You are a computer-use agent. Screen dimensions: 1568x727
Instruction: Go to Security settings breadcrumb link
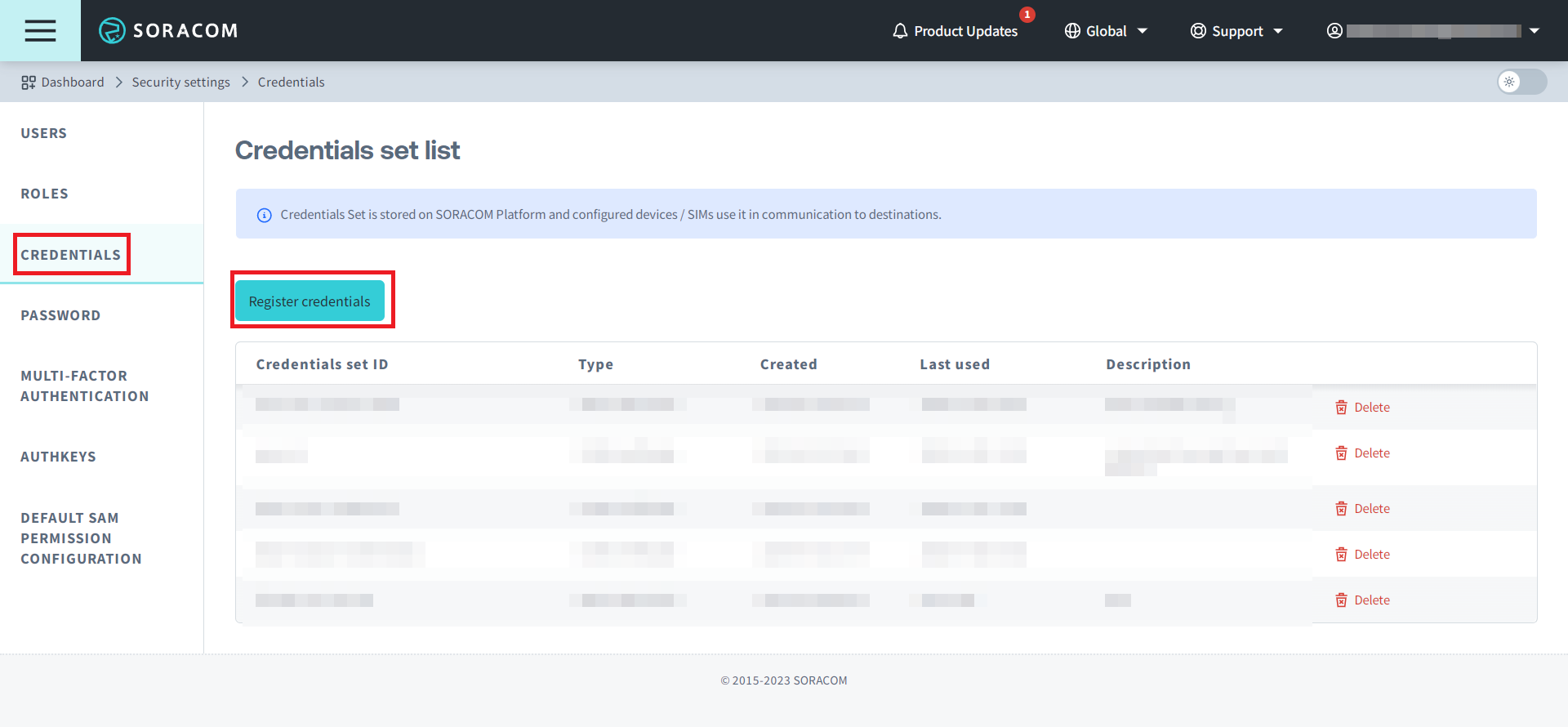click(x=180, y=83)
